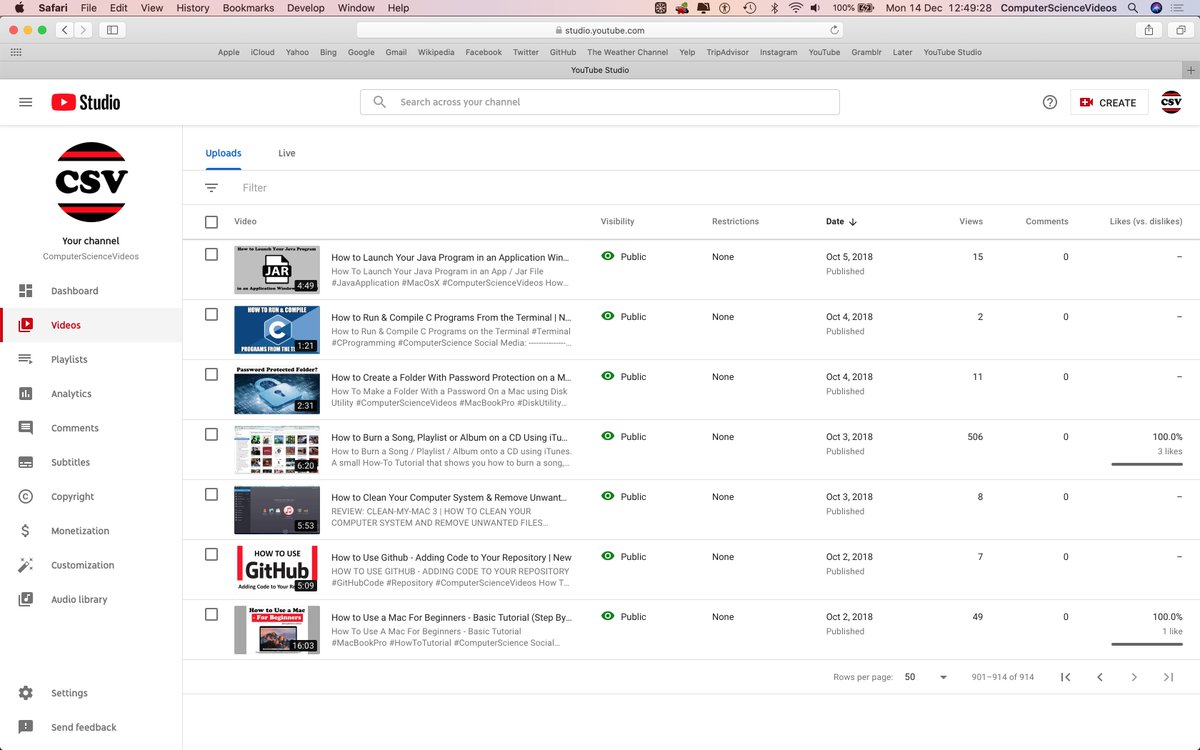The height and width of the screenshot is (750, 1200).
Task: Open the Dashboard section in sidebar
Action: click(73, 290)
